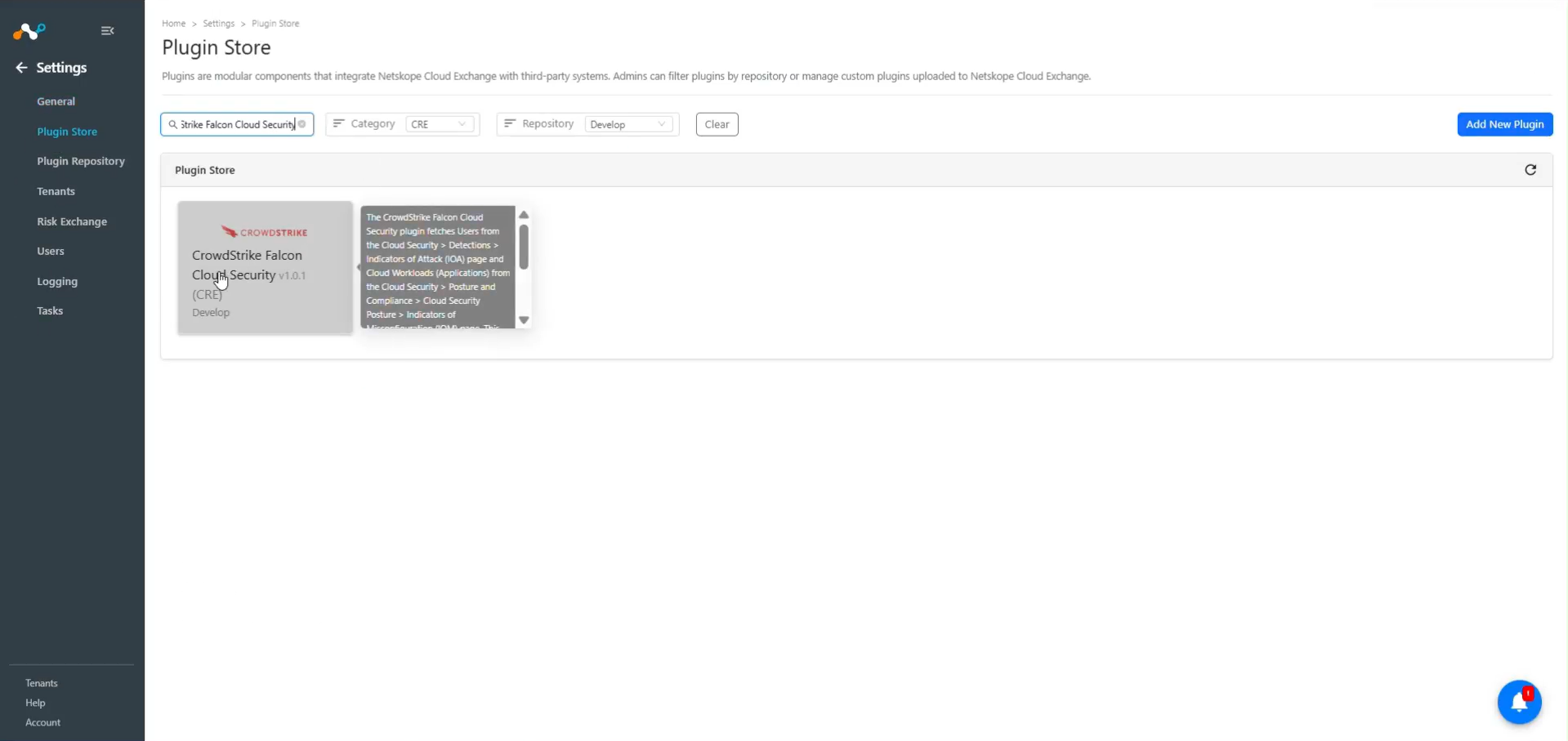Click the Develop label on the plugin card
1568x741 pixels.
tap(211, 312)
